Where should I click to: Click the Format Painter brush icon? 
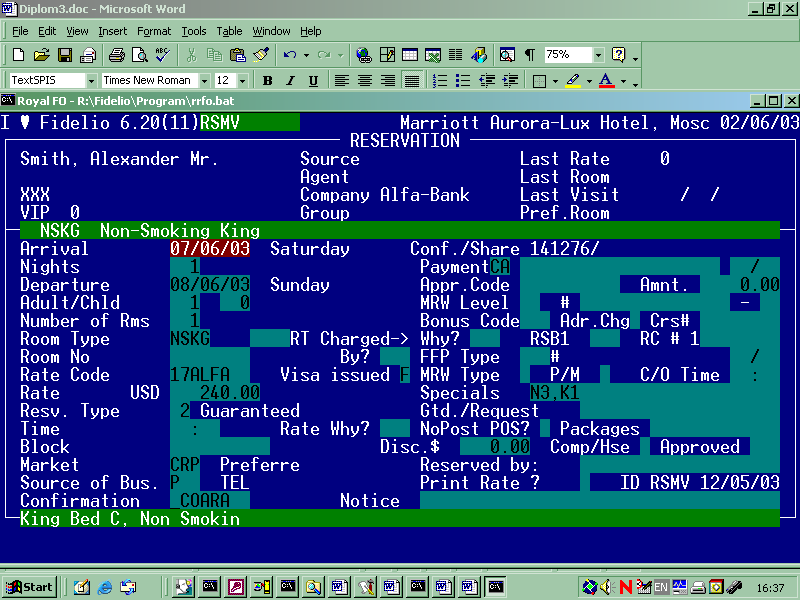tap(260, 55)
